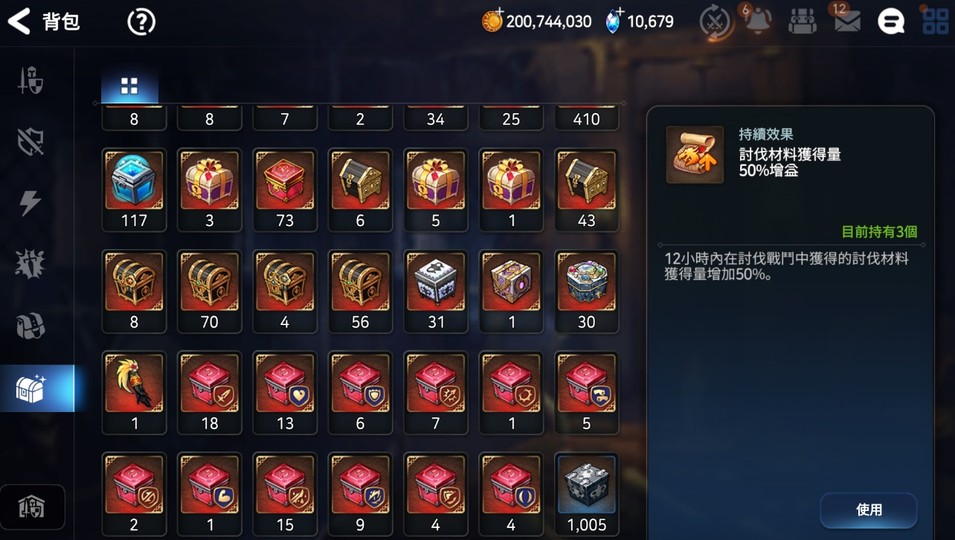Open the notification bell icon
Viewport: 955px width, 540px height.
pyautogui.click(x=758, y=22)
